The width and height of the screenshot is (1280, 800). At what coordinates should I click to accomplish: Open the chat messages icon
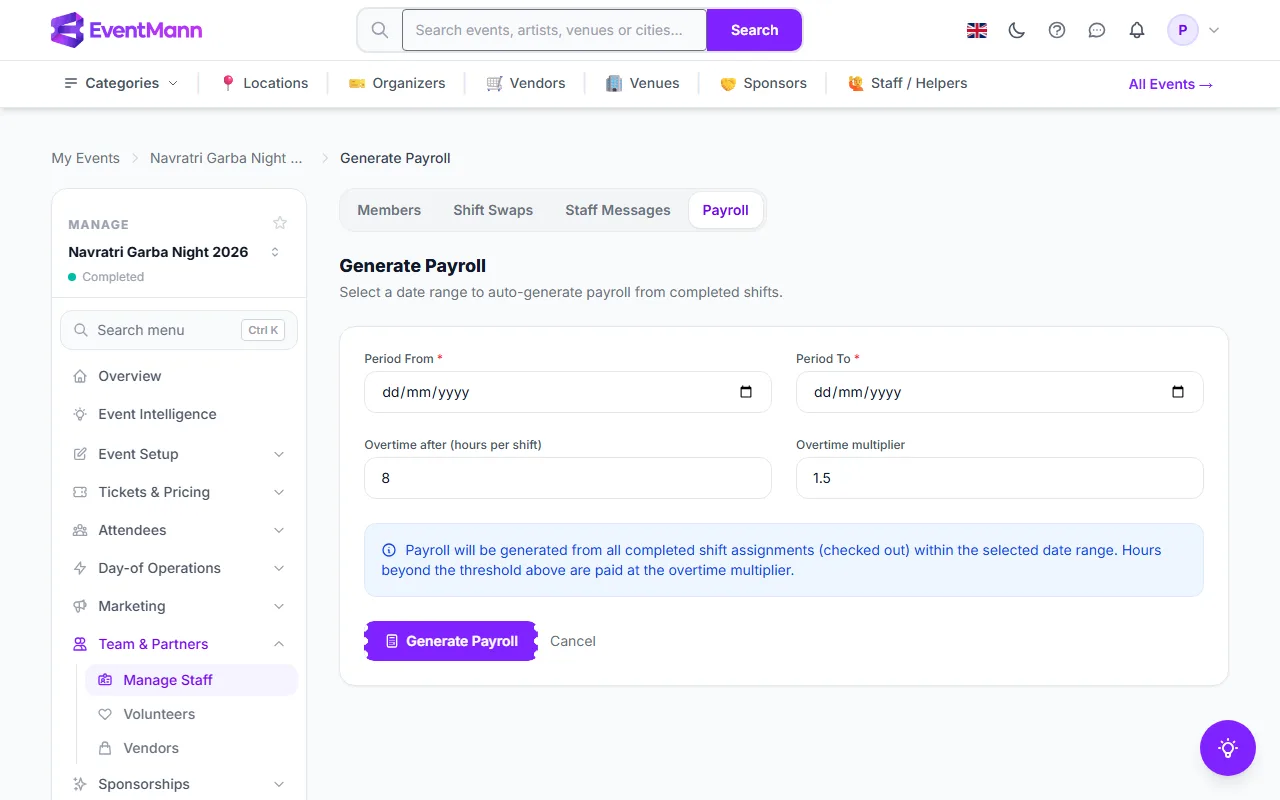(x=1097, y=30)
